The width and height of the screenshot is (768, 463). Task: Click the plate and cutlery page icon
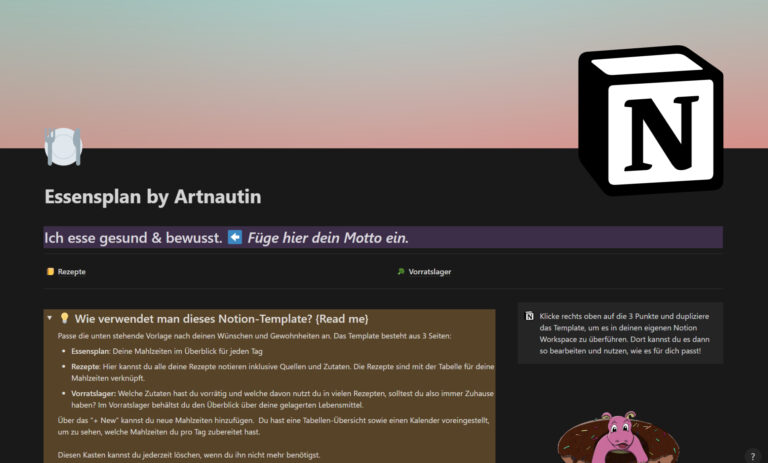pyautogui.click(x=63, y=147)
